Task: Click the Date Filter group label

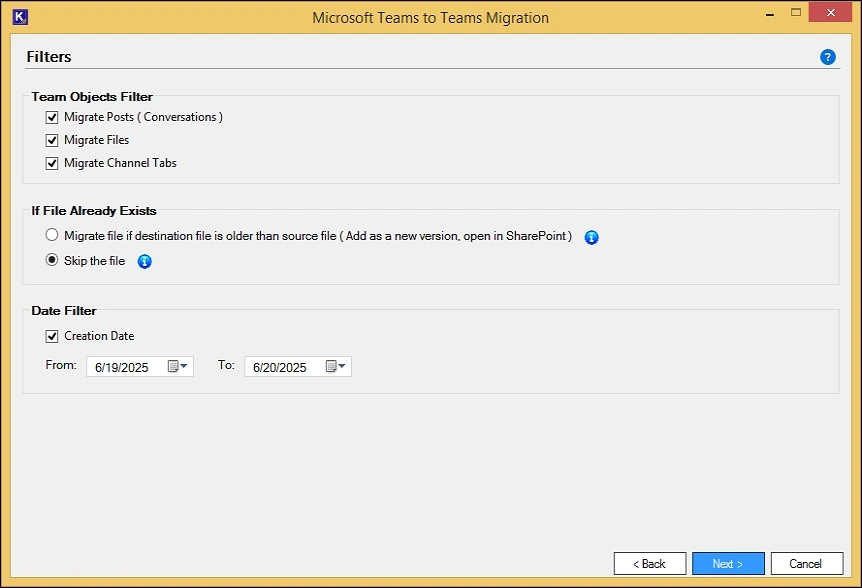Action: pos(64,311)
